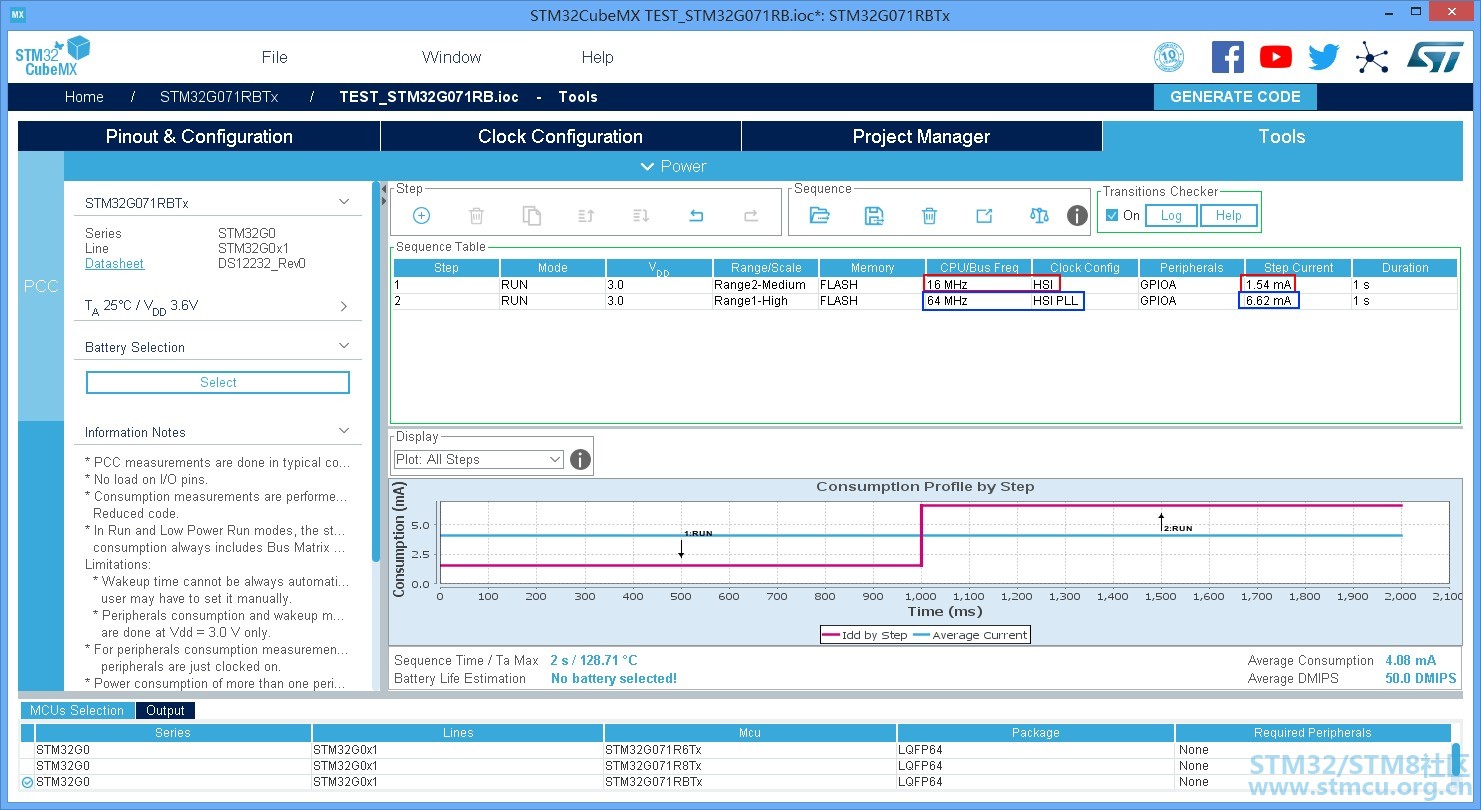Click the Clock Config column header

(x=1085, y=268)
